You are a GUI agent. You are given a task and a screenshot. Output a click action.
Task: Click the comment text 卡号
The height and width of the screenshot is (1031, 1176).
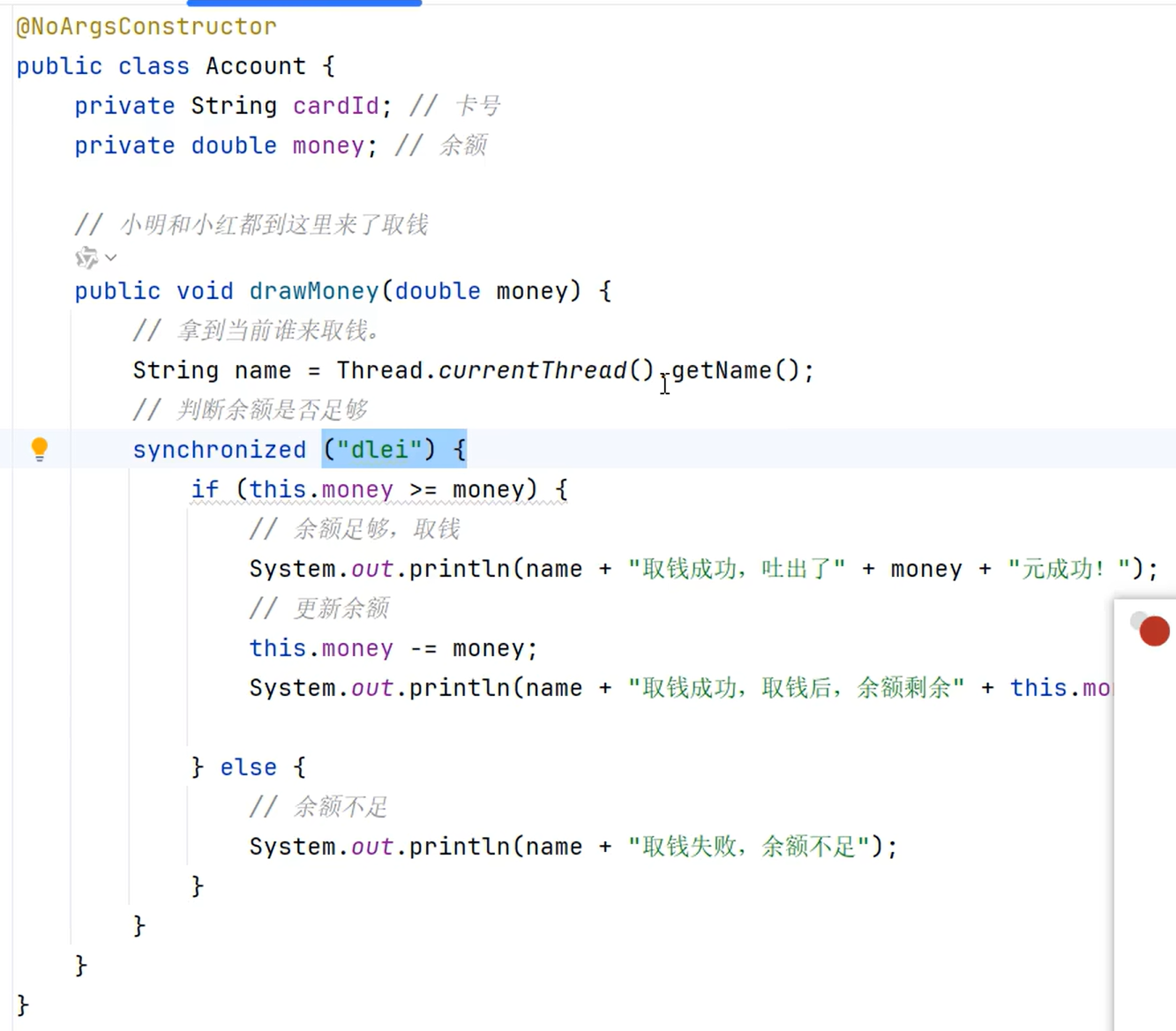pos(478,106)
